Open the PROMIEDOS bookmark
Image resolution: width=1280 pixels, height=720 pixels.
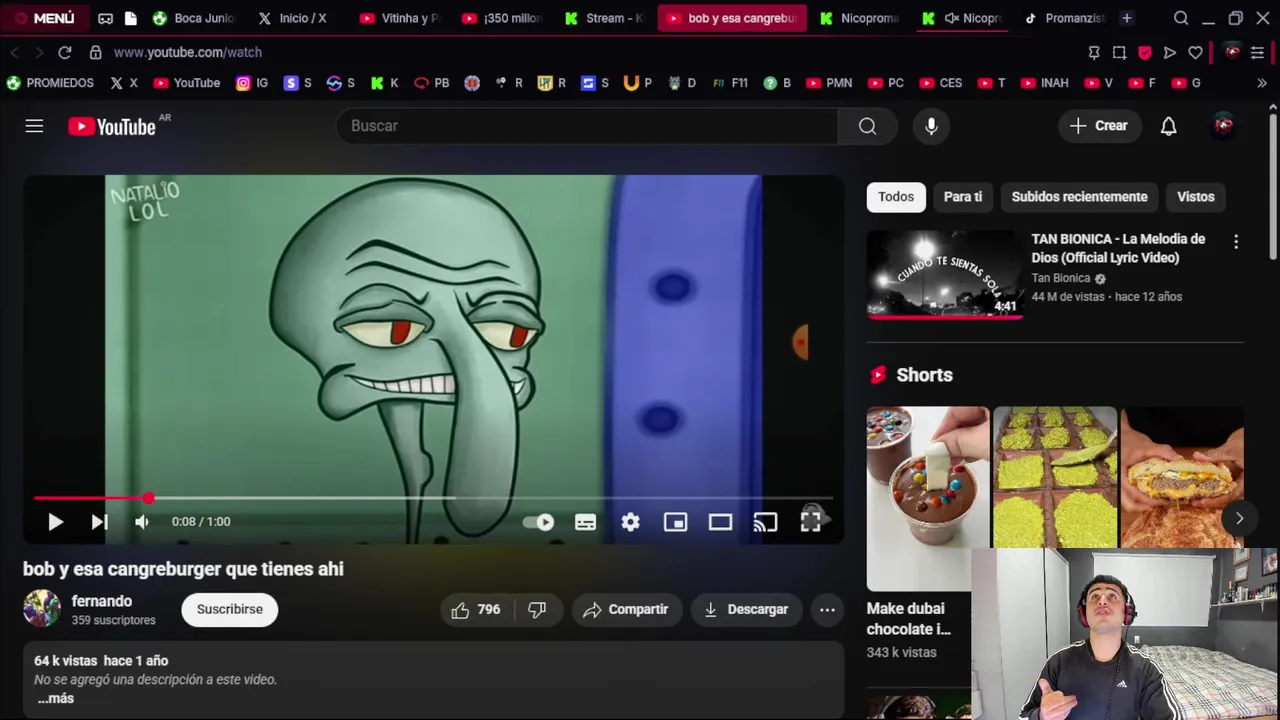pyautogui.click(x=50, y=83)
